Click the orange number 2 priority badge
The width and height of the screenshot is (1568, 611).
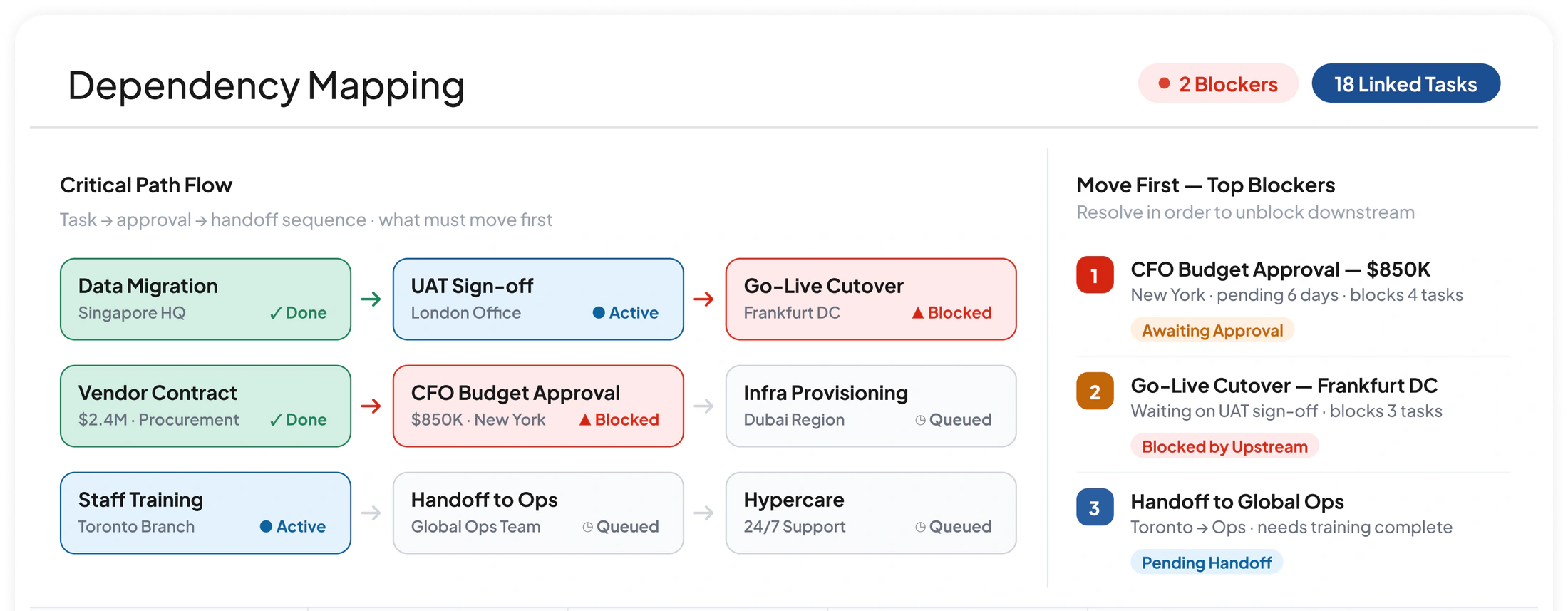pos(1095,391)
